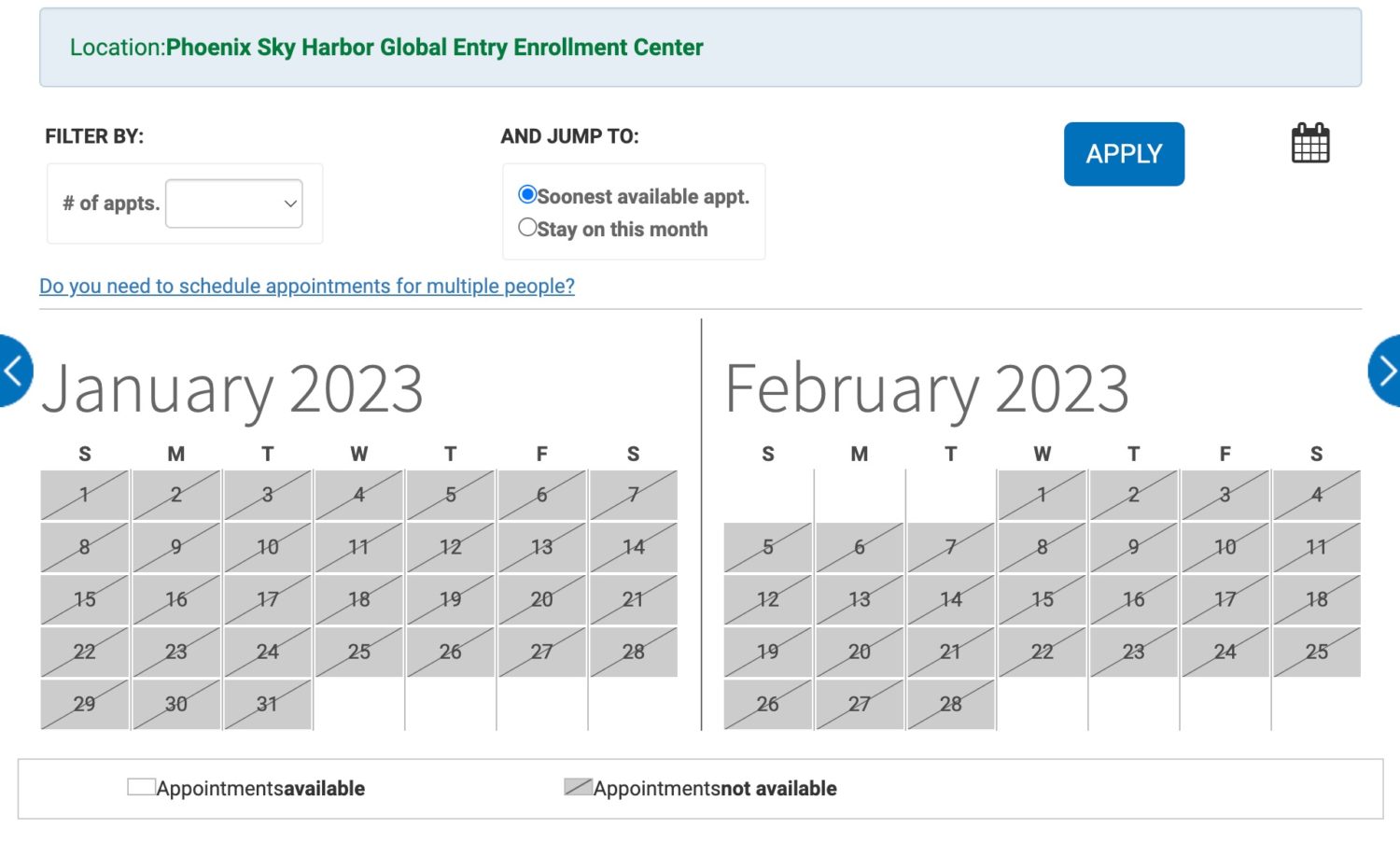1400x842 pixels.
Task: Open the number of appointments combo box
Action: point(233,203)
